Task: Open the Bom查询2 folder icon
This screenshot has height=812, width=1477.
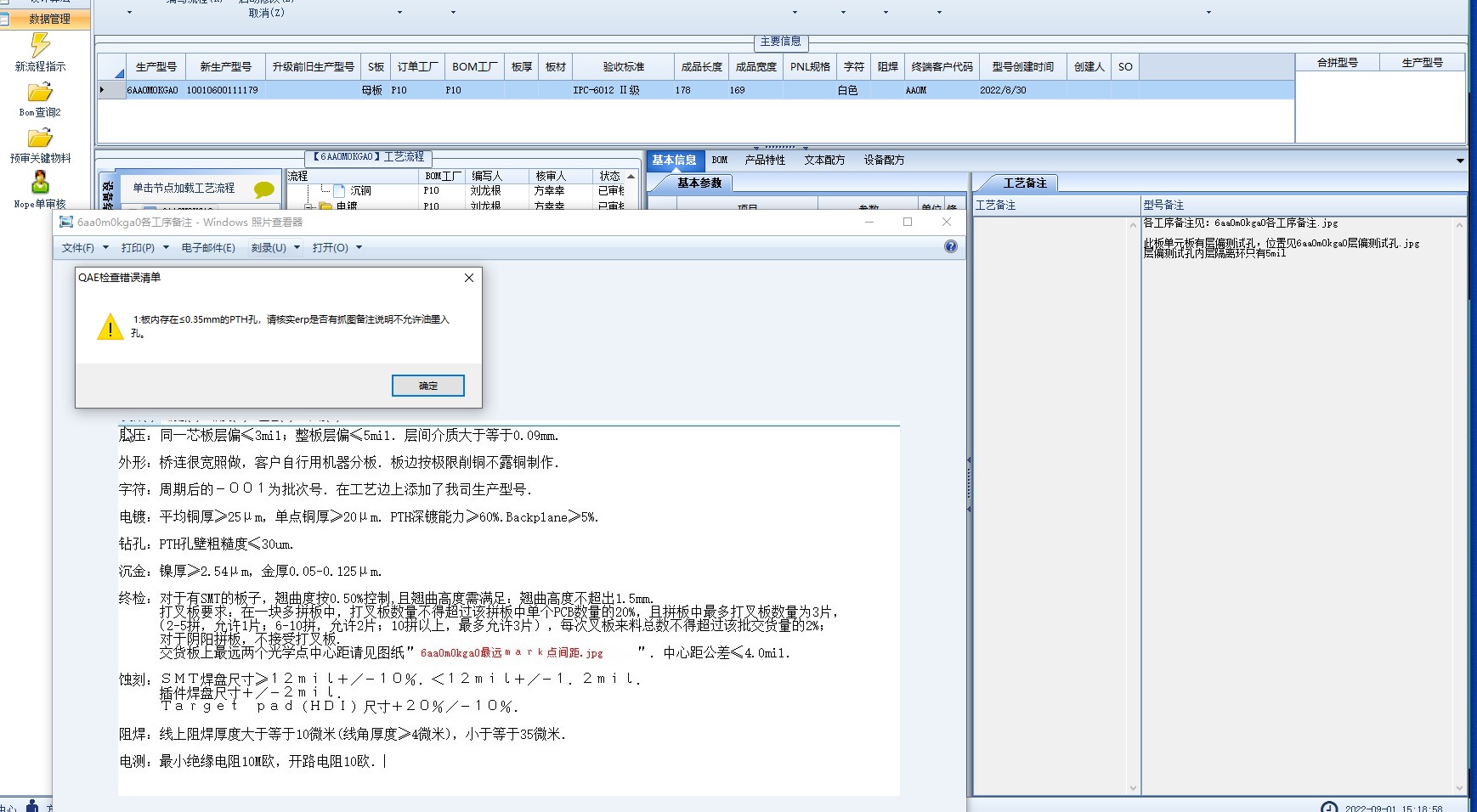Action: tap(40, 92)
